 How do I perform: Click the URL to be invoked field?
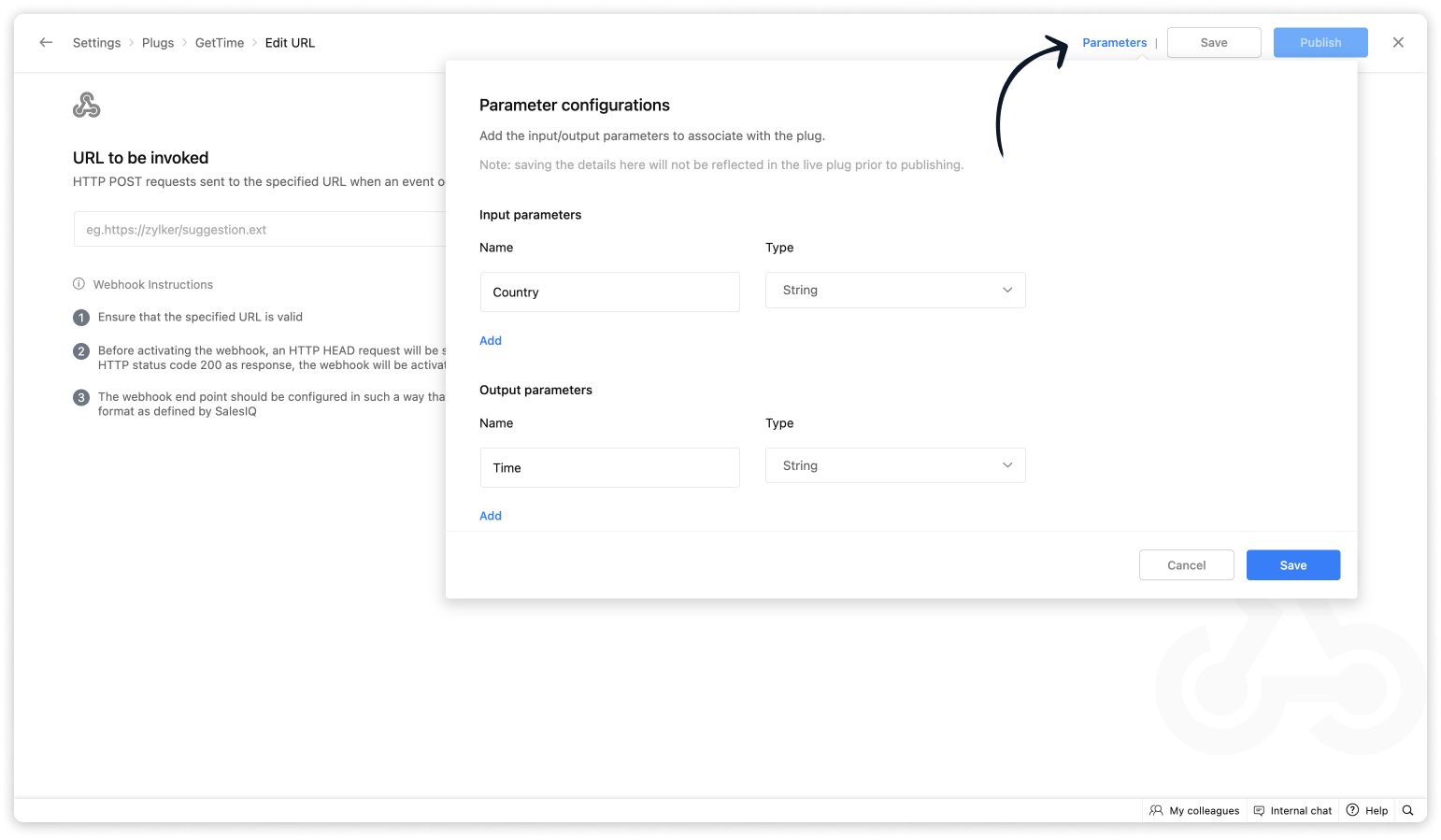260,229
